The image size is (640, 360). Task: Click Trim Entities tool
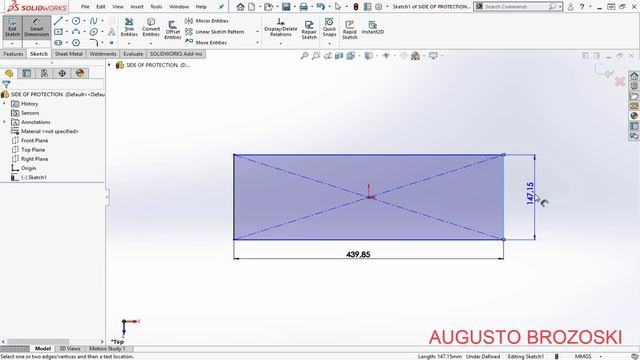tap(129, 27)
